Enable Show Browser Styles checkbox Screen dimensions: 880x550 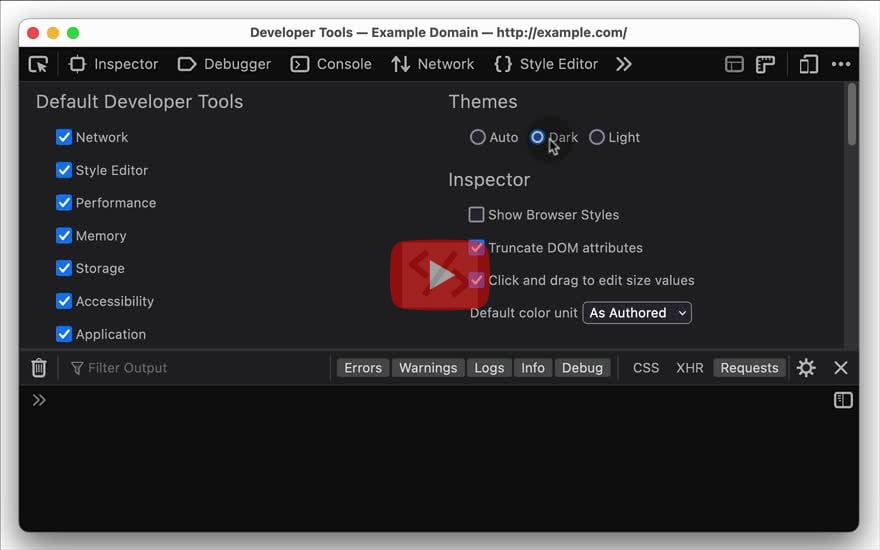476,214
